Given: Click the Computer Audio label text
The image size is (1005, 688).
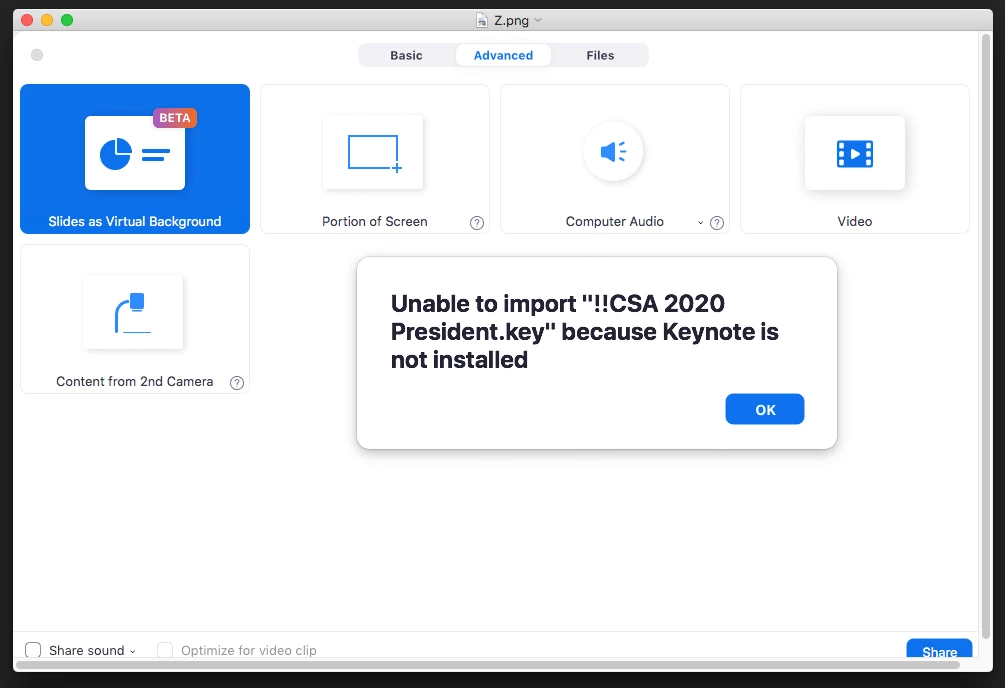Looking at the screenshot, I should [x=614, y=221].
